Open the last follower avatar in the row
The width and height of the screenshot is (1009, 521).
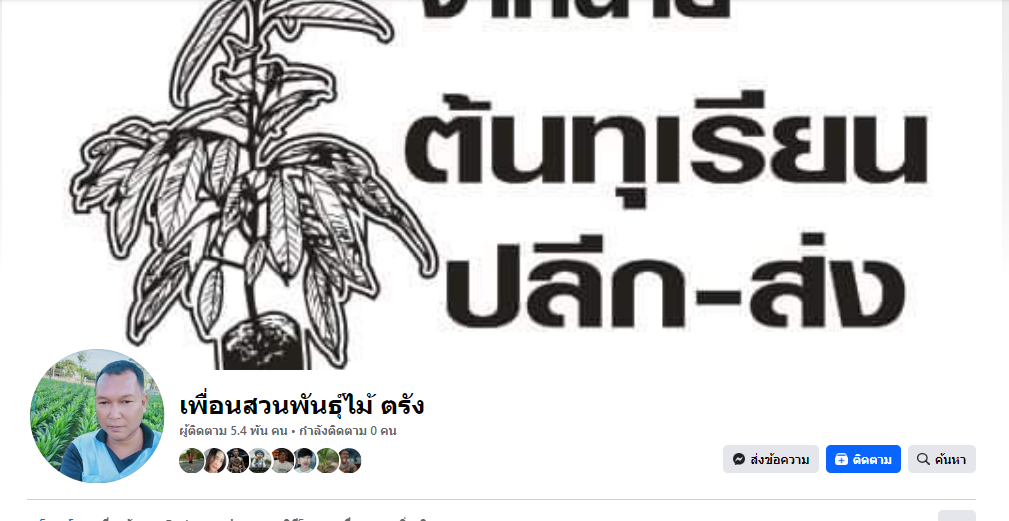[349, 461]
